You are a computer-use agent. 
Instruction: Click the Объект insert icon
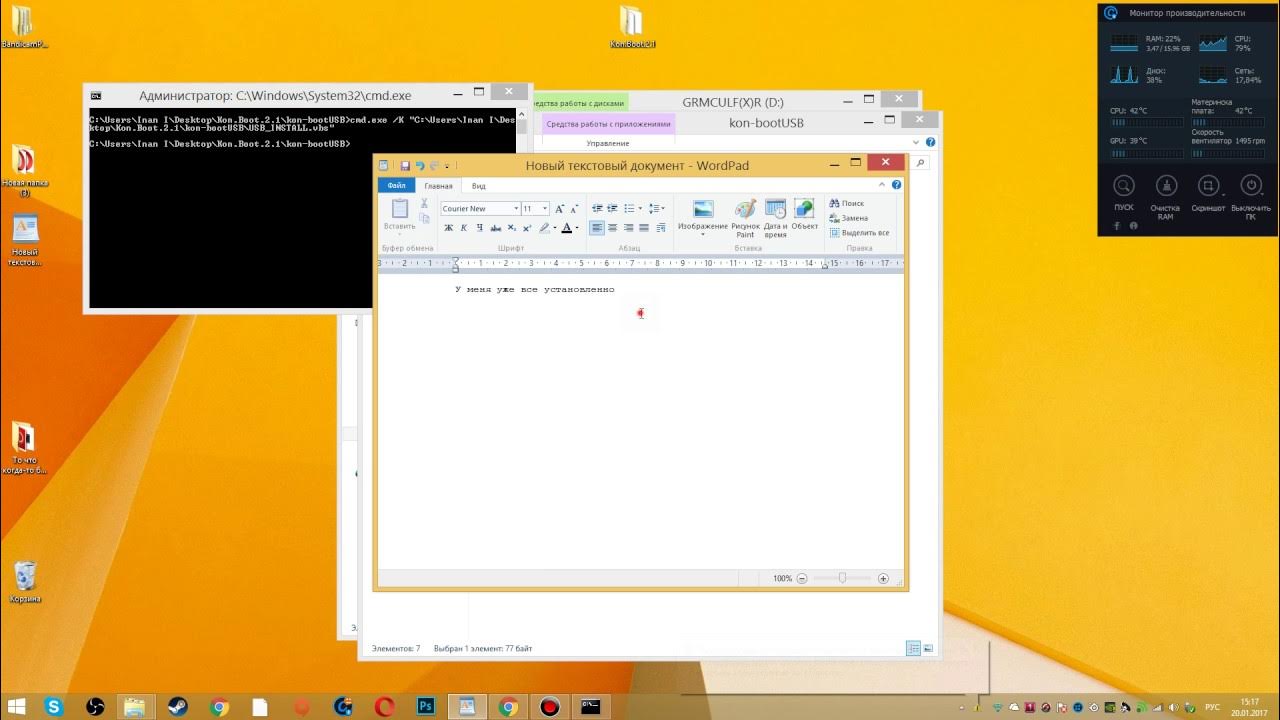pyautogui.click(x=805, y=209)
